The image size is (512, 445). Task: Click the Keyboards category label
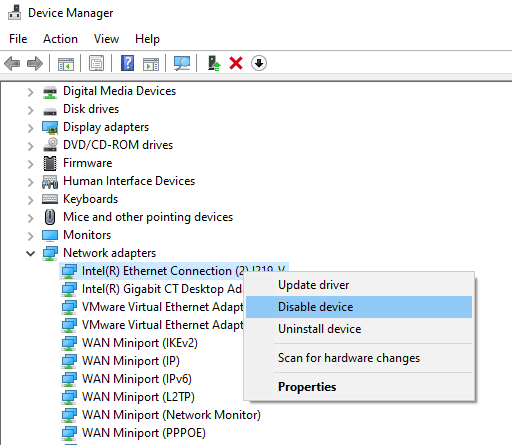[x=91, y=199]
